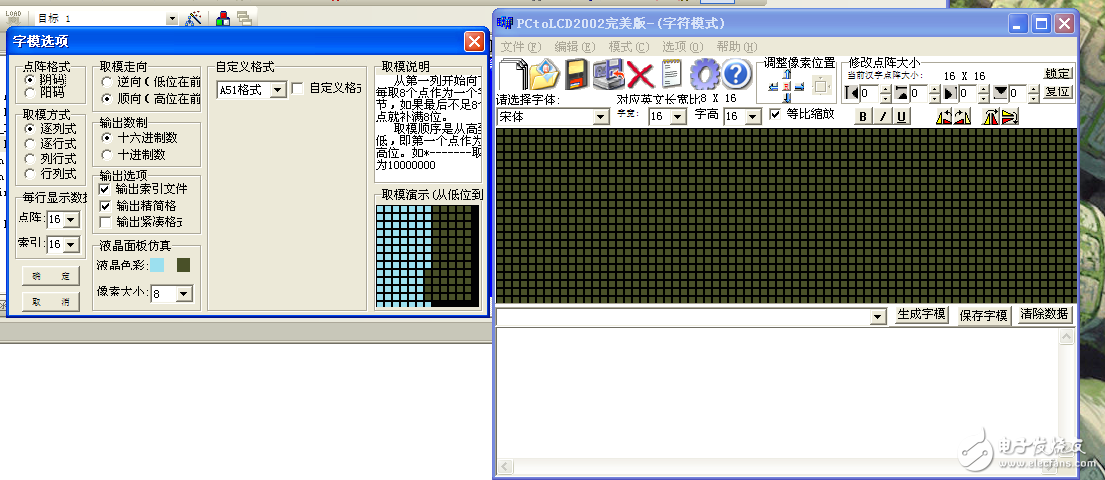Select 十进制数 output format
Image resolution: width=1105 pixels, height=480 pixels.
tap(106, 154)
